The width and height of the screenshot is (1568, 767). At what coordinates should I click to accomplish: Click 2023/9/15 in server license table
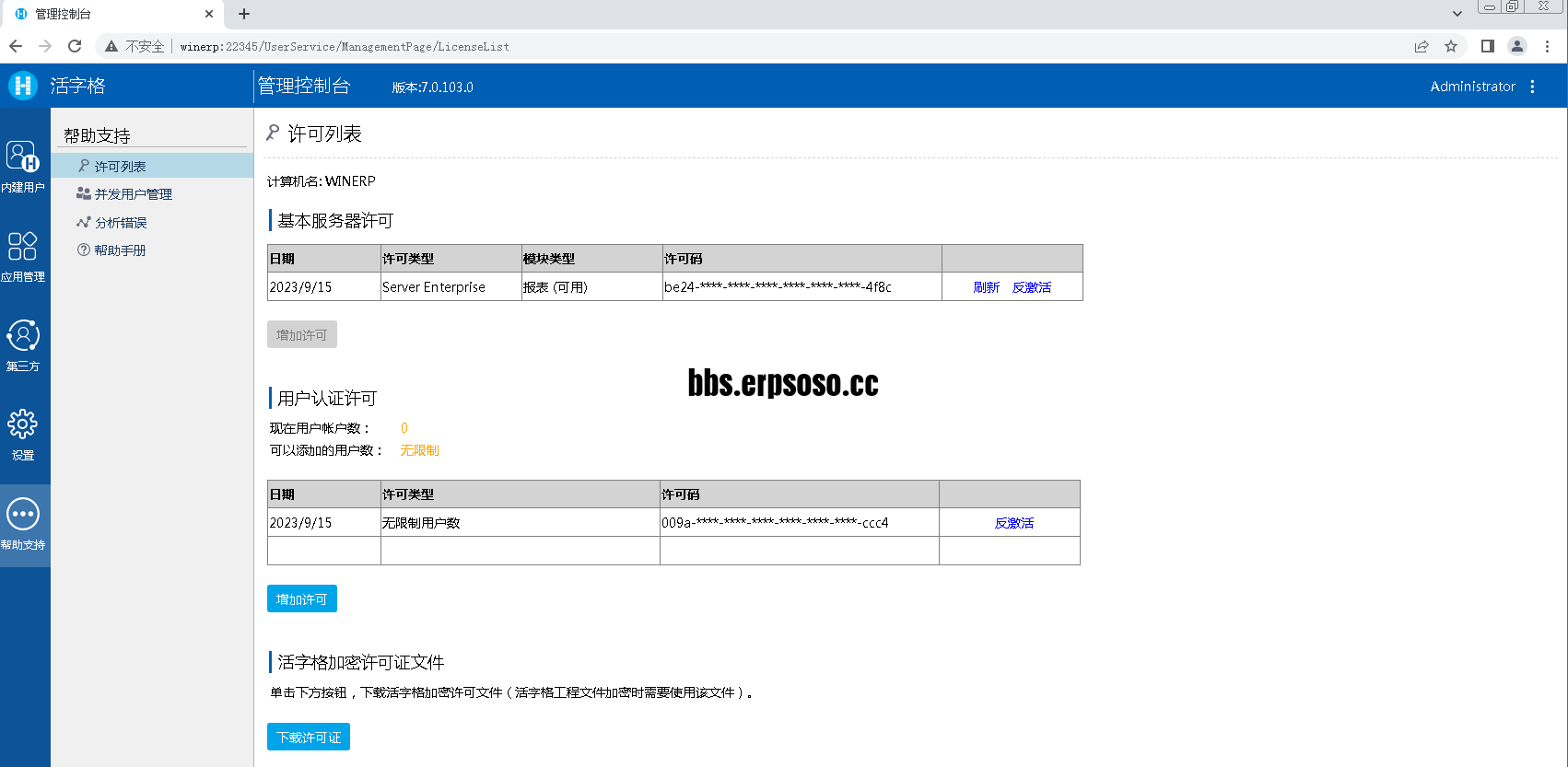click(323, 287)
